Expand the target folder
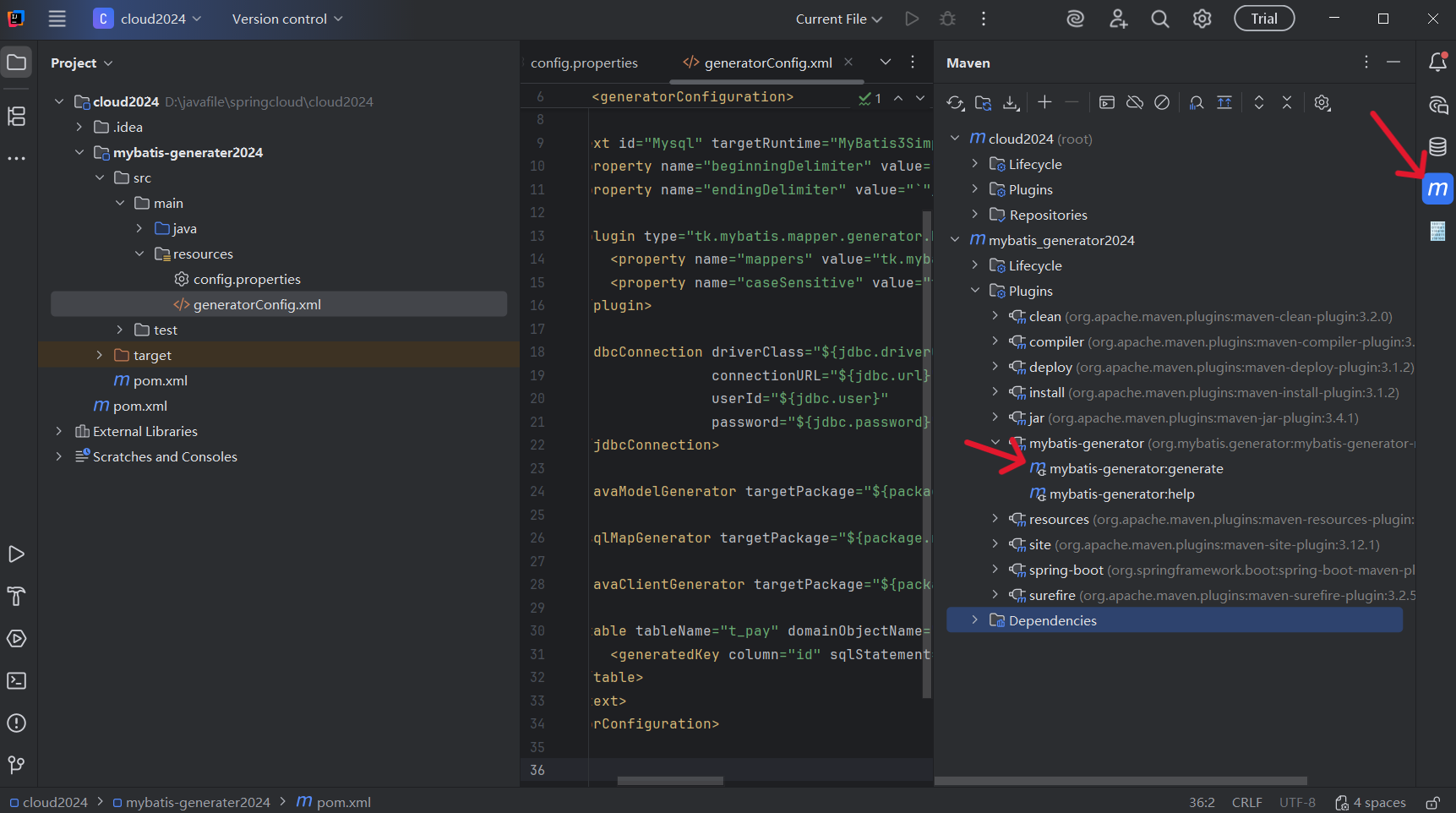Image resolution: width=1456 pixels, height=813 pixels. pos(99,355)
